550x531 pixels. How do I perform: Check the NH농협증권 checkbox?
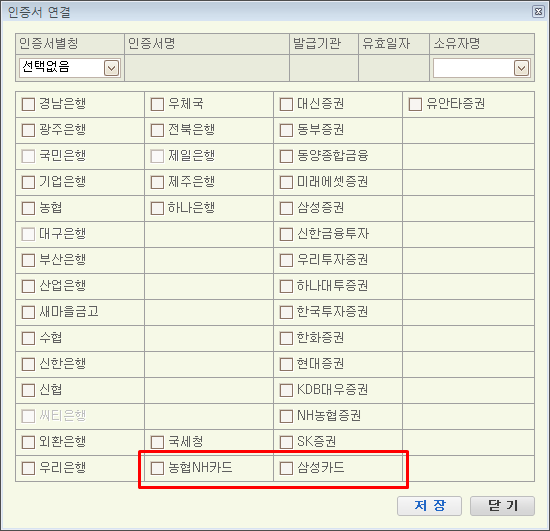(286, 416)
